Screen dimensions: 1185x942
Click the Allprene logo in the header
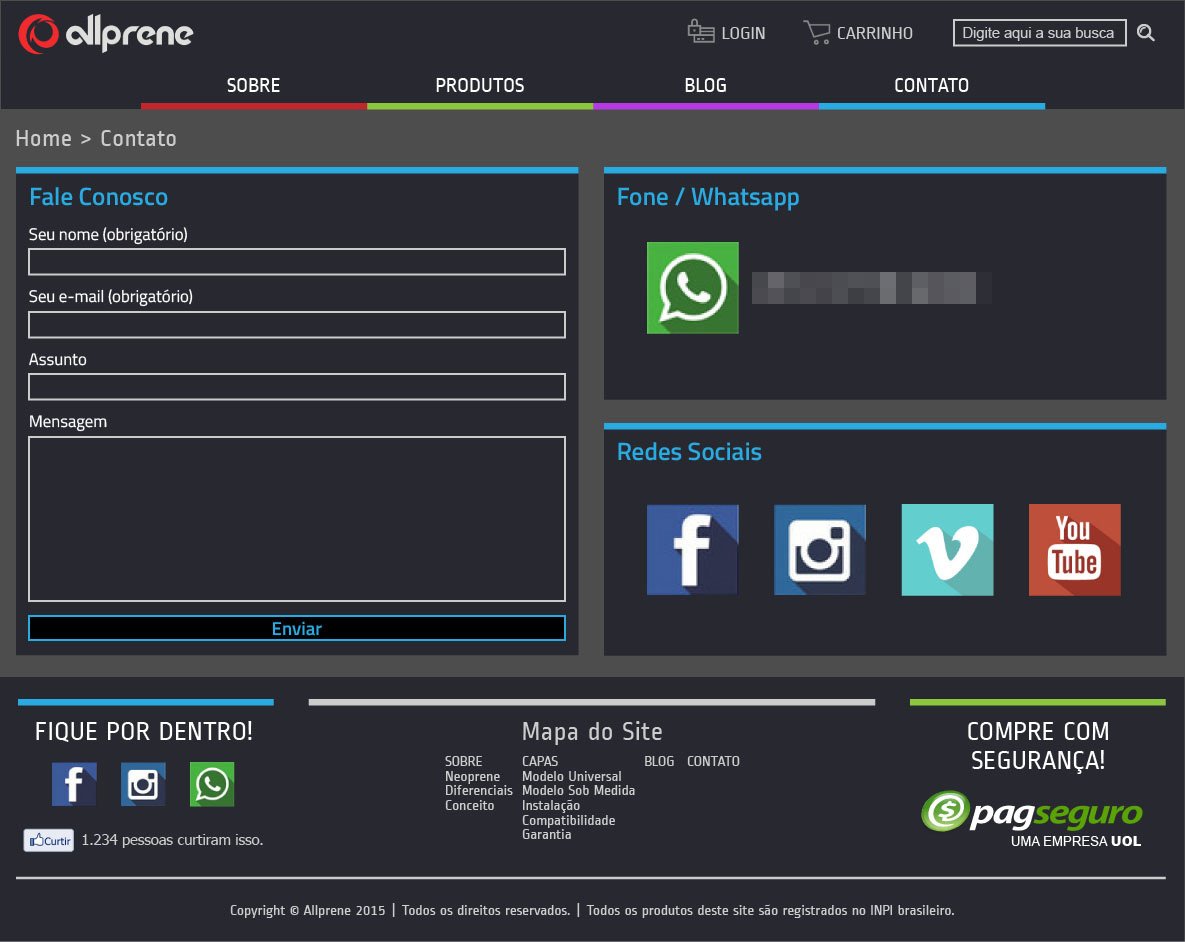click(105, 34)
